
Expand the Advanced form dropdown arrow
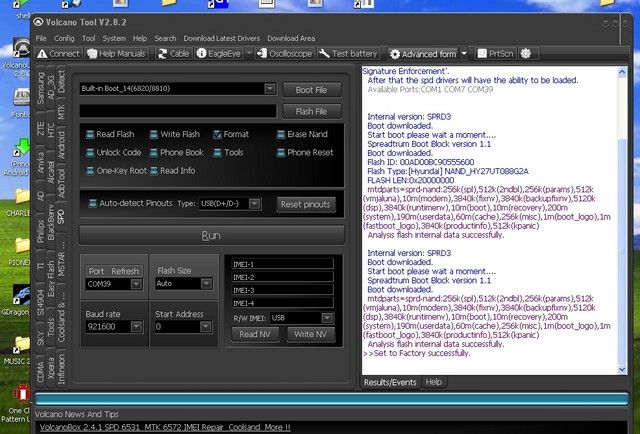464,53
